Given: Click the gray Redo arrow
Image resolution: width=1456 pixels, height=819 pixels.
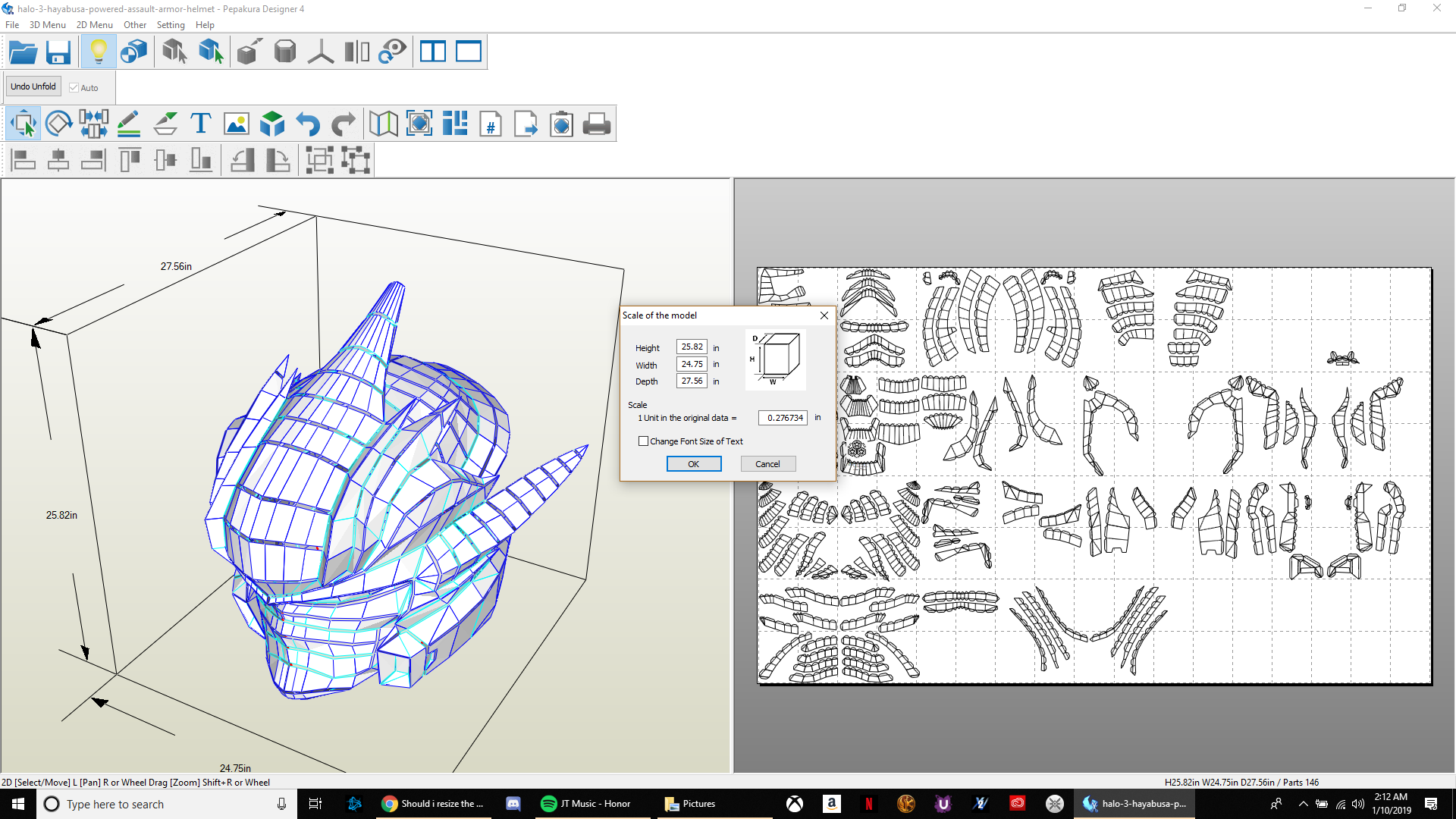Looking at the screenshot, I should 344,124.
